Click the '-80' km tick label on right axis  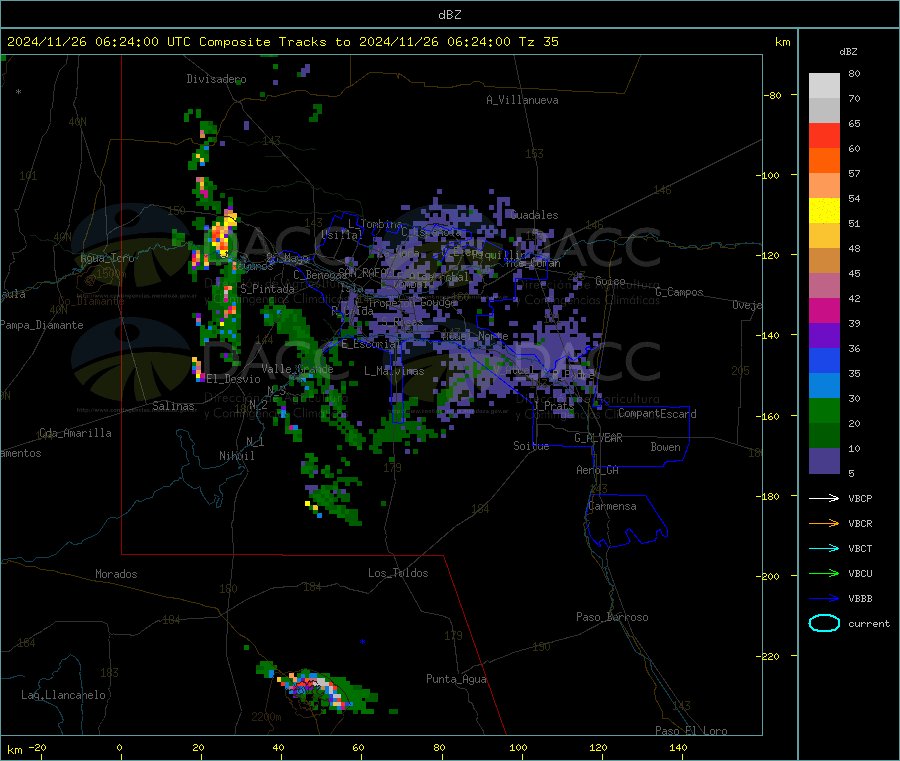[772, 95]
